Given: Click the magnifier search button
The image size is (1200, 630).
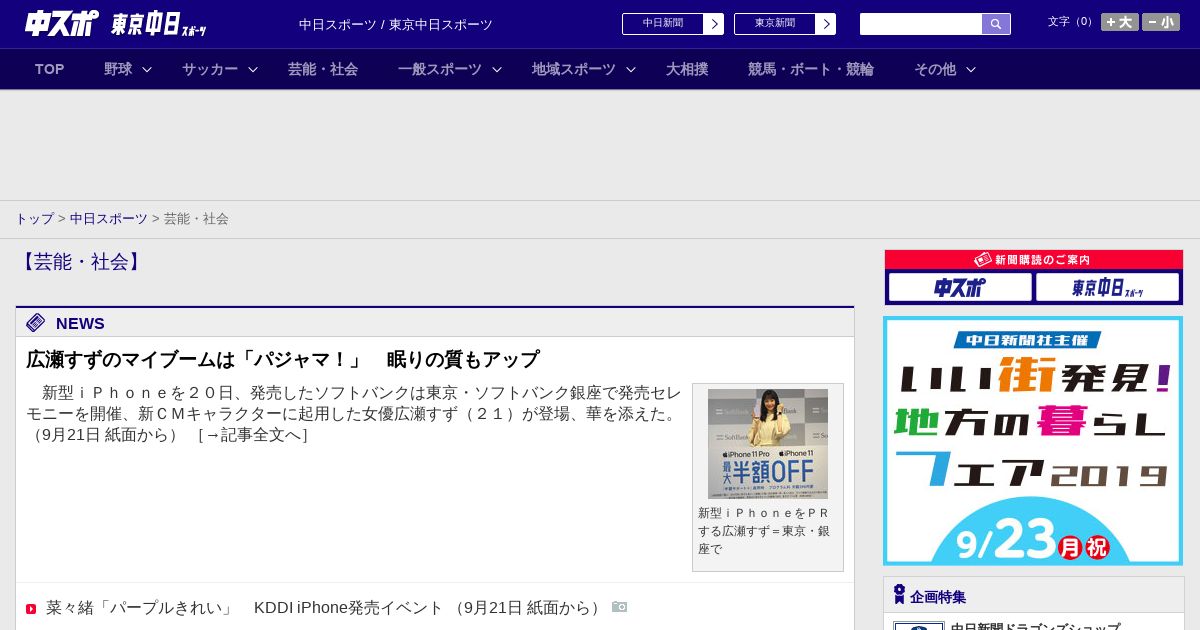Looking at the screenshot, I should pos(996,24).
